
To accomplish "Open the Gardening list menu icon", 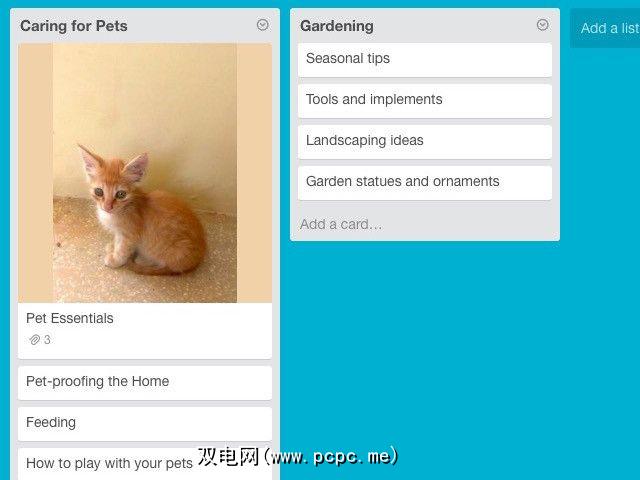I will coord(542,25).
